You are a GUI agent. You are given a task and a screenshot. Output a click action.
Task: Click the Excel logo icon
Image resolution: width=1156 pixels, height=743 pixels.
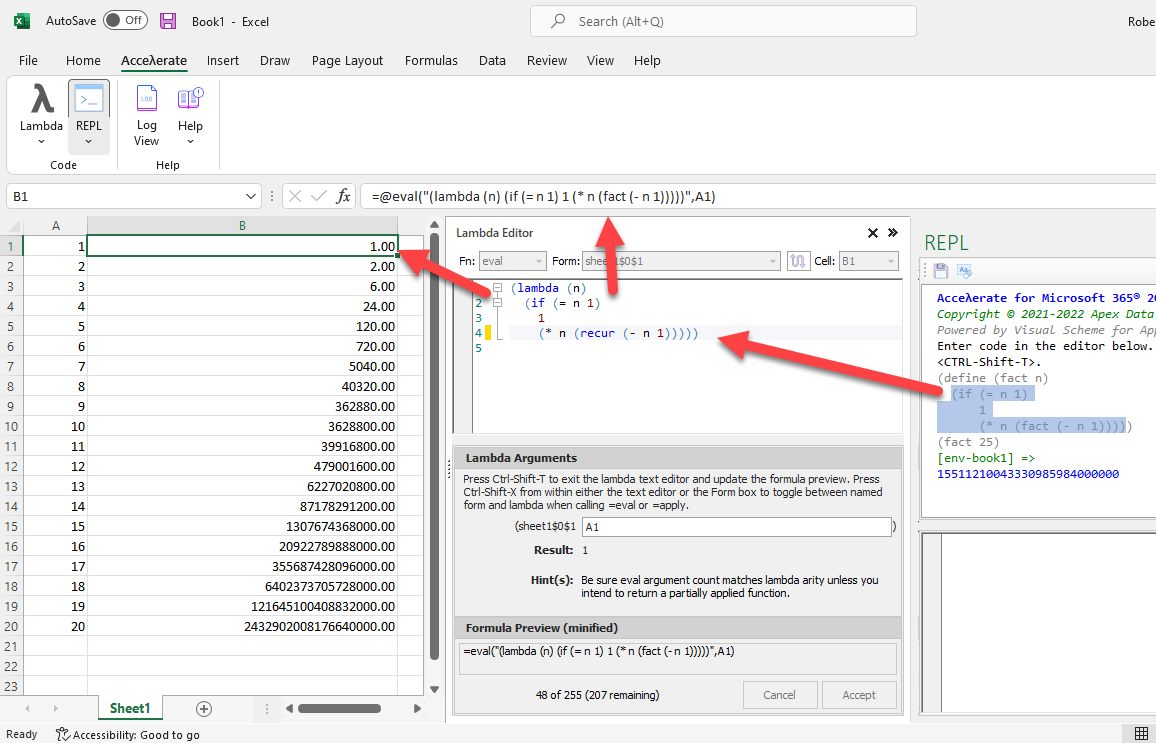tap(22, 21)
